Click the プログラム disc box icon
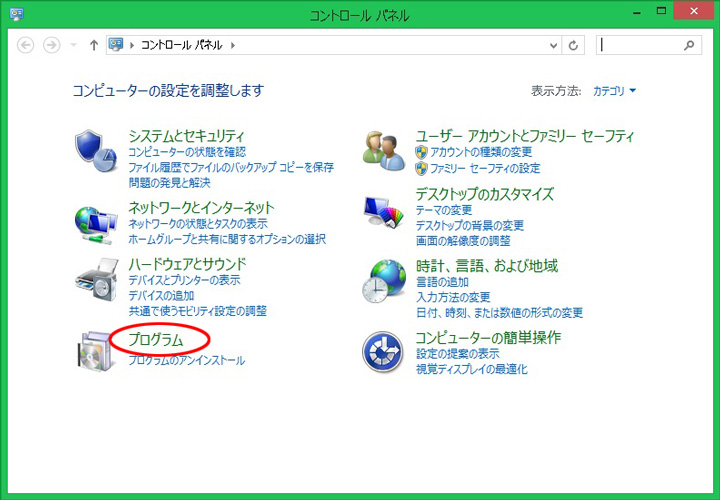This screenshot has width=720, height=500. [94, 351]
